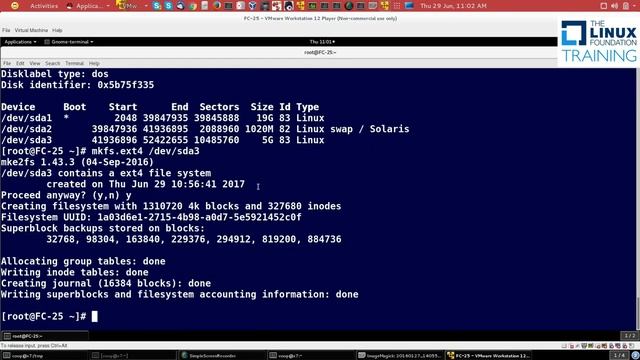Click the /dev/sda3 partition row

pos(163,140)
